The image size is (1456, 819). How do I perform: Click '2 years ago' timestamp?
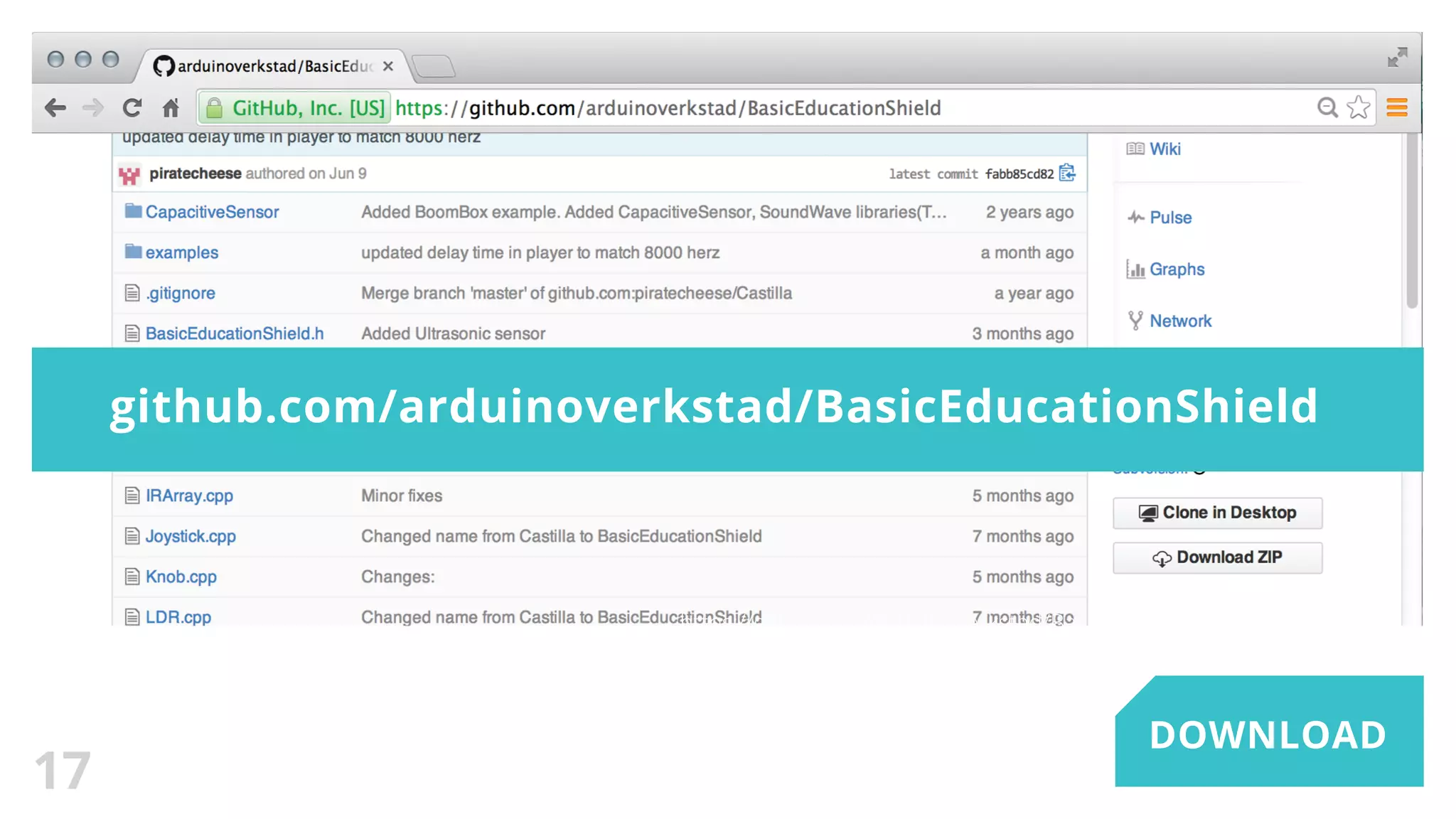(1029, 212)
